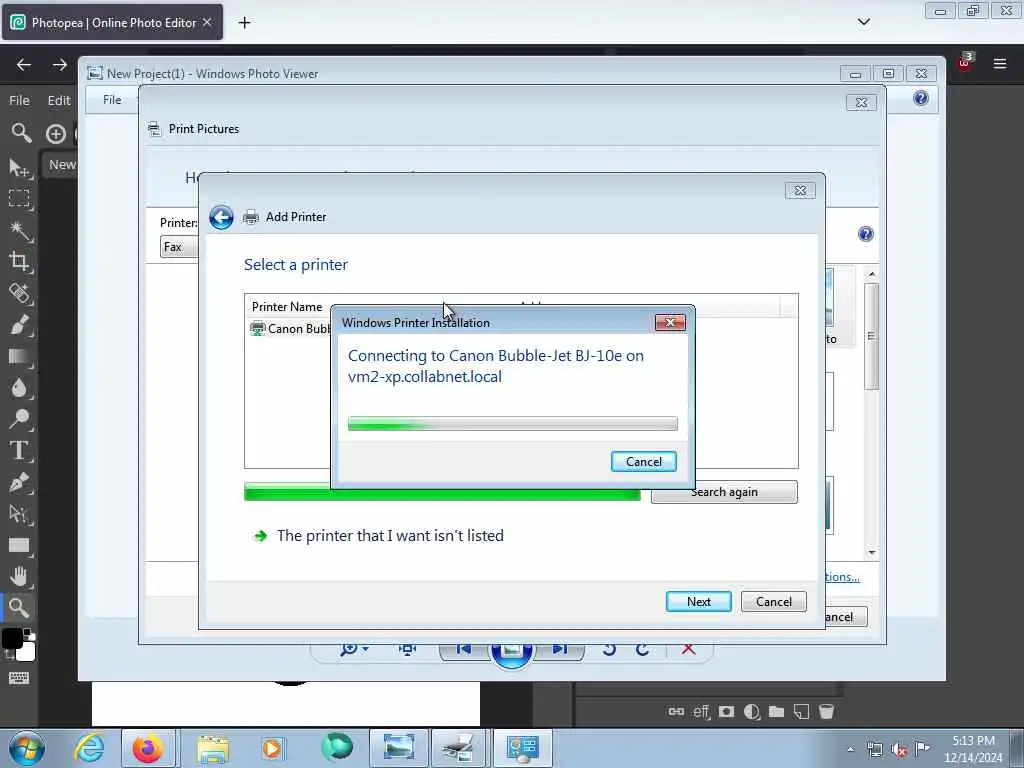Viewport: 1024px width, 768px height.
Task: Click the keyboard icon below color swatches
Action: (x=19, y=678)
